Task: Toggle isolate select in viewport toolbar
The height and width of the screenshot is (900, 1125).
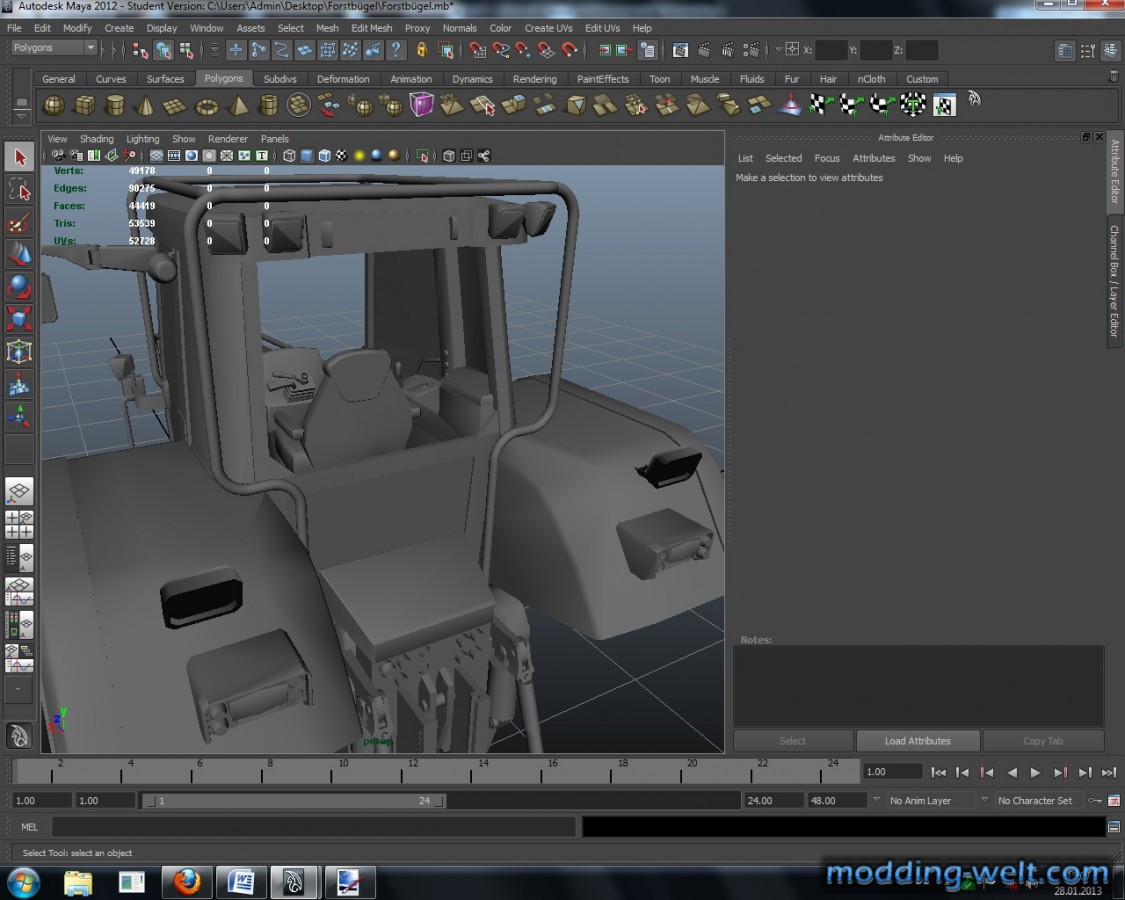Action: click(423, 156)
